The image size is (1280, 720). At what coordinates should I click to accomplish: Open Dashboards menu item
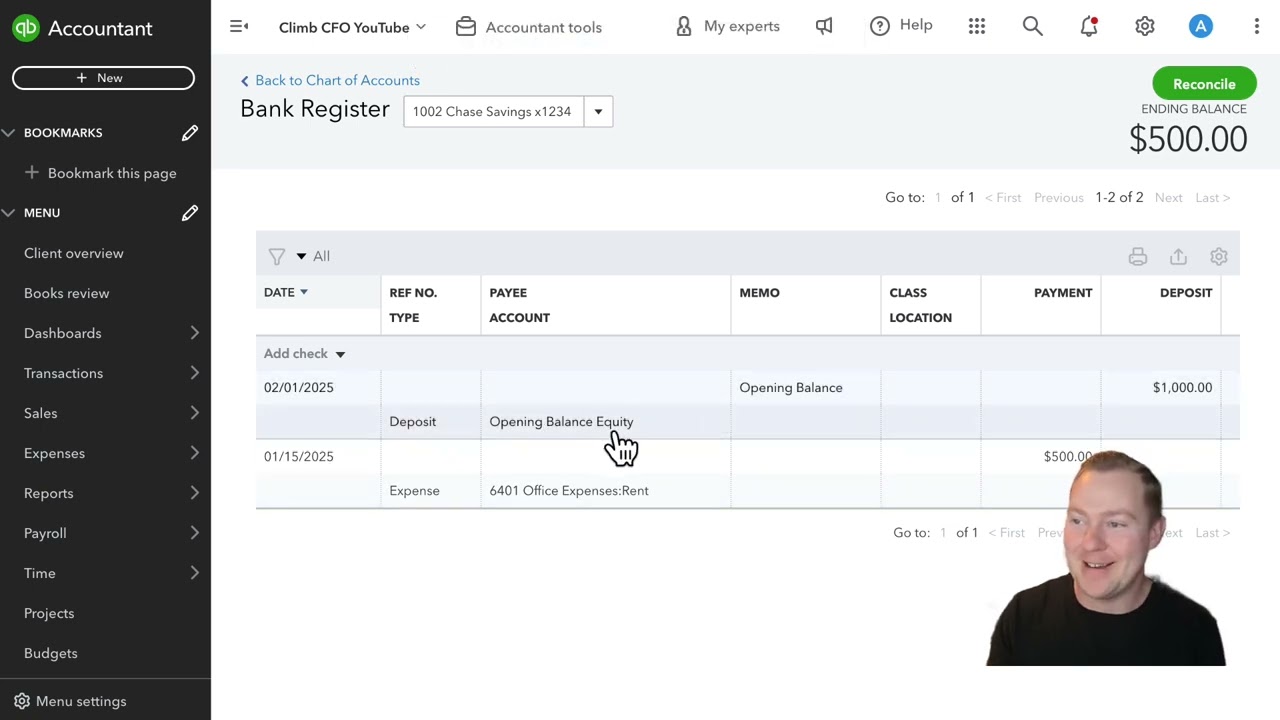coord(63,333)
